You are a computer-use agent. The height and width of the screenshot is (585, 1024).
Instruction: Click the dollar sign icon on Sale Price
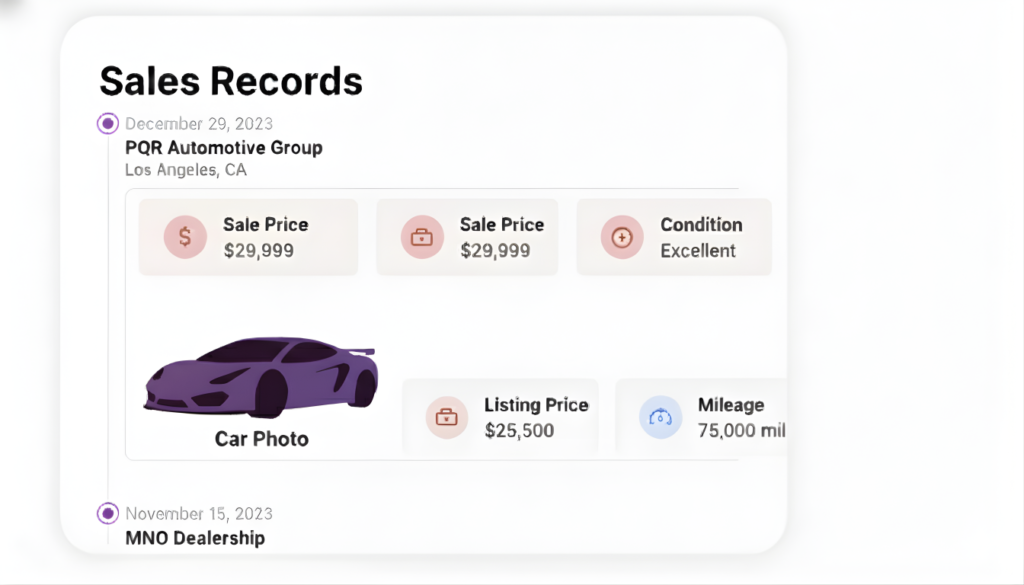pos(185,237)
